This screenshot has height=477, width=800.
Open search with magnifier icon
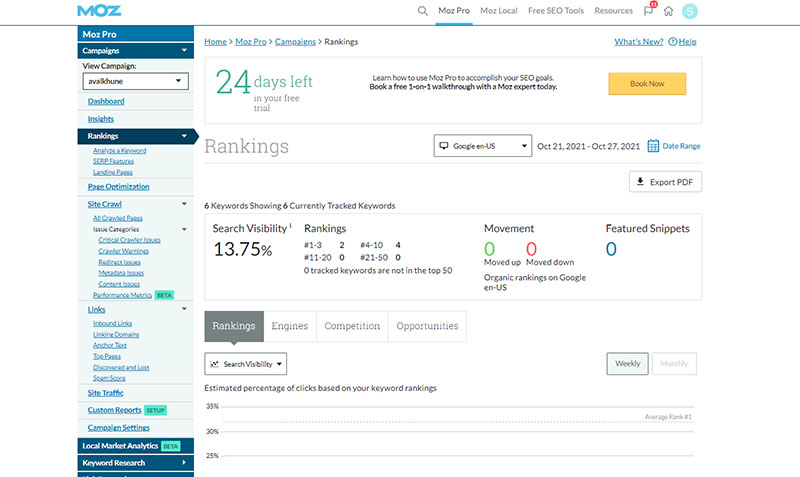pos(422,11)
